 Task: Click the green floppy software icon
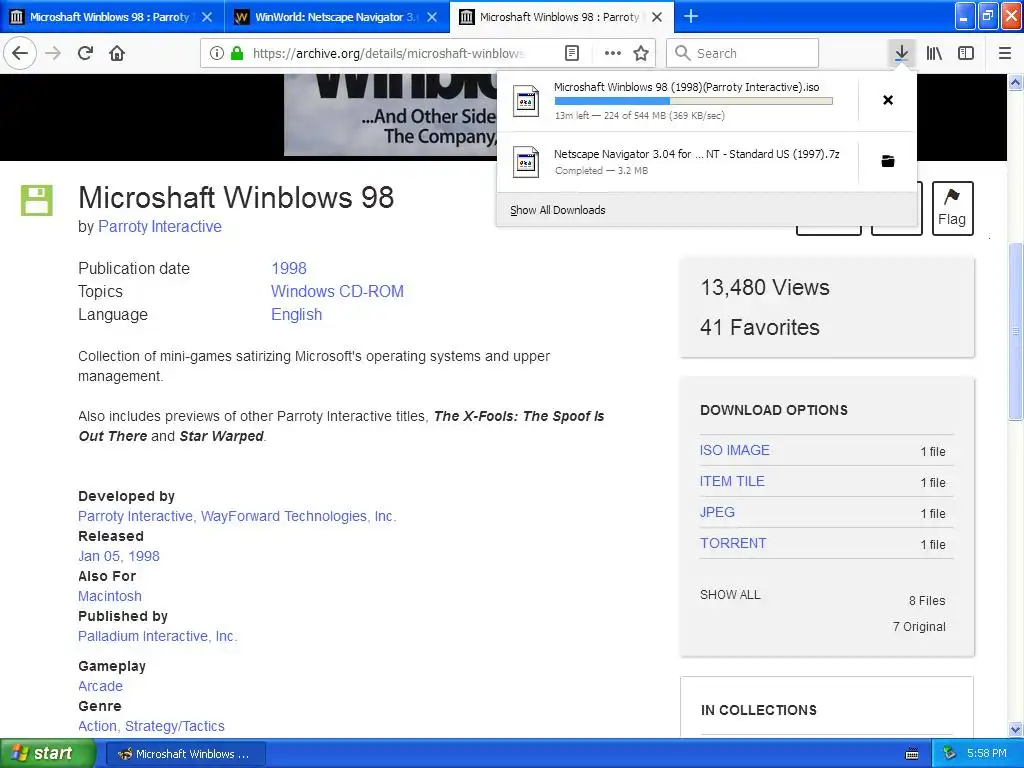[x=37, y=200]
